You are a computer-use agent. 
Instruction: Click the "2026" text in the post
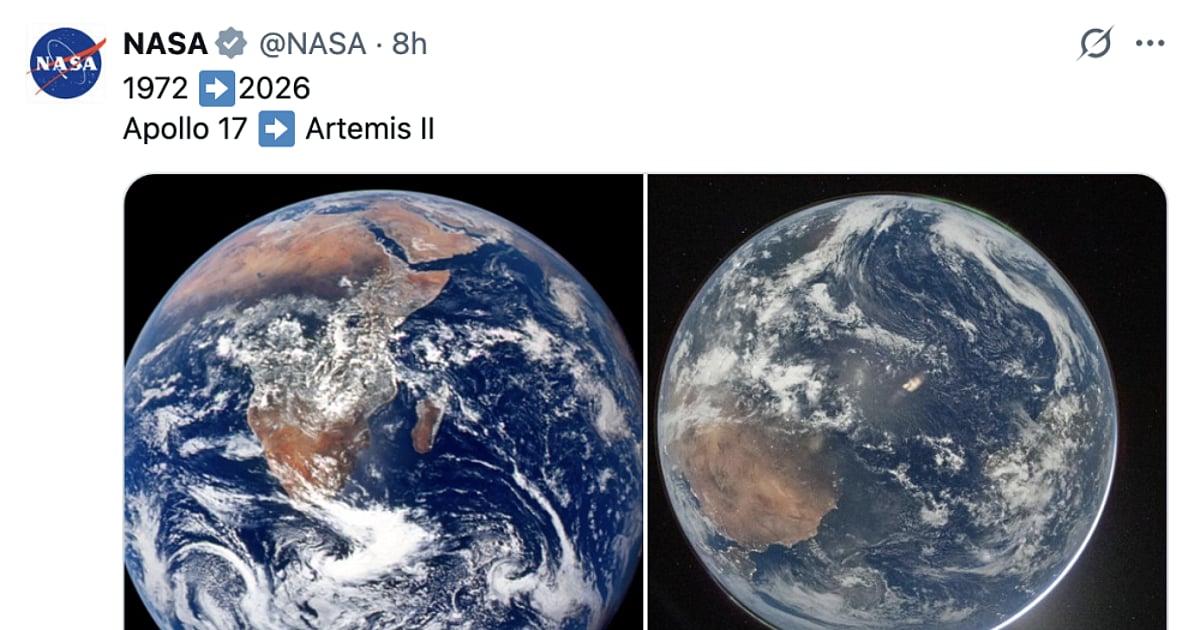point(274,88)
